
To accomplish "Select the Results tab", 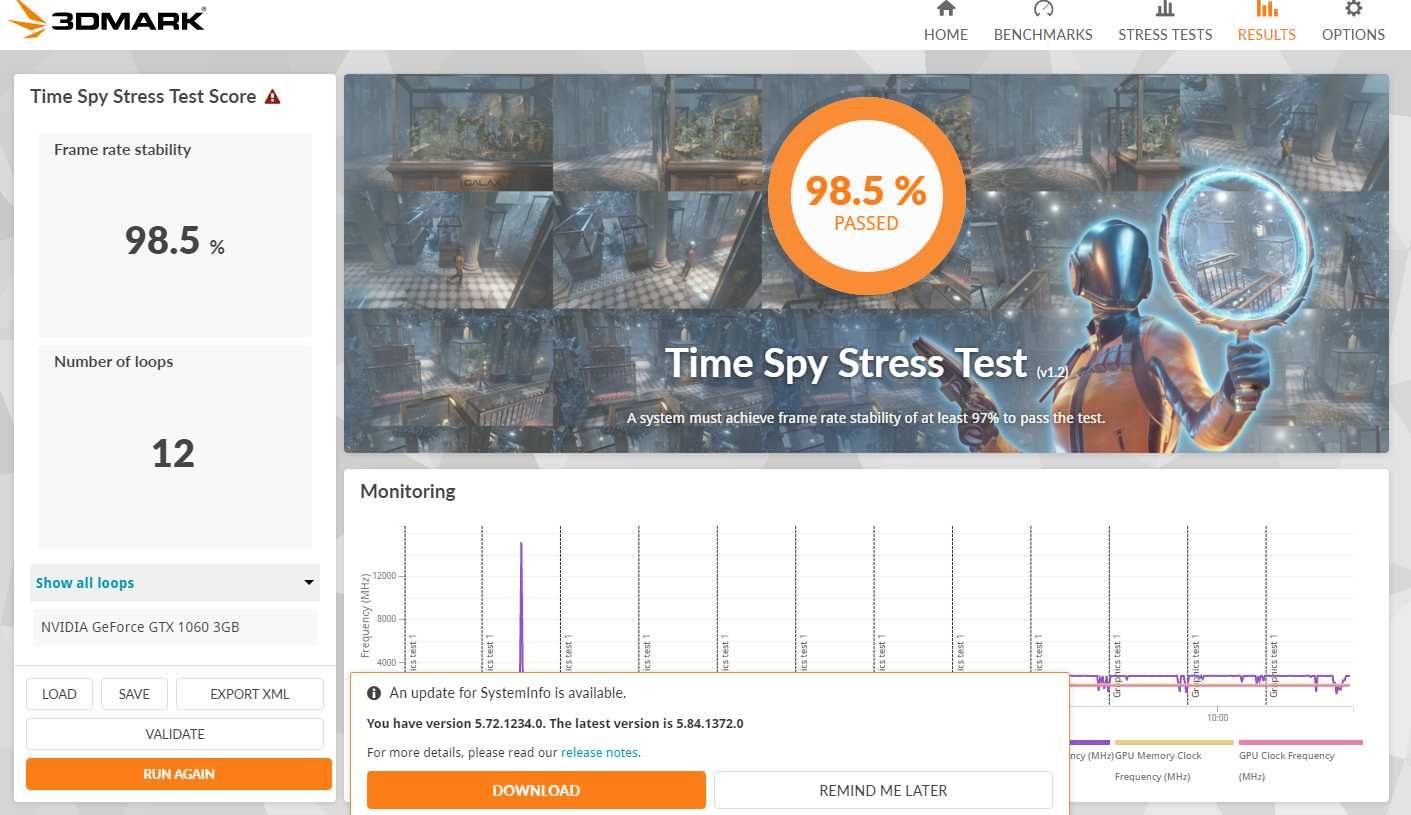I will (x=1266, y=22).
